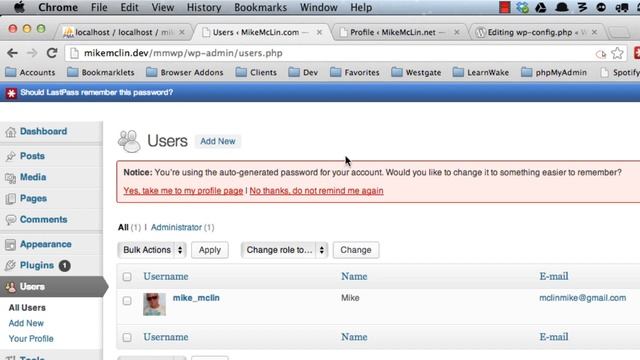Click 'No thanks, do not remind me again'

316,191
